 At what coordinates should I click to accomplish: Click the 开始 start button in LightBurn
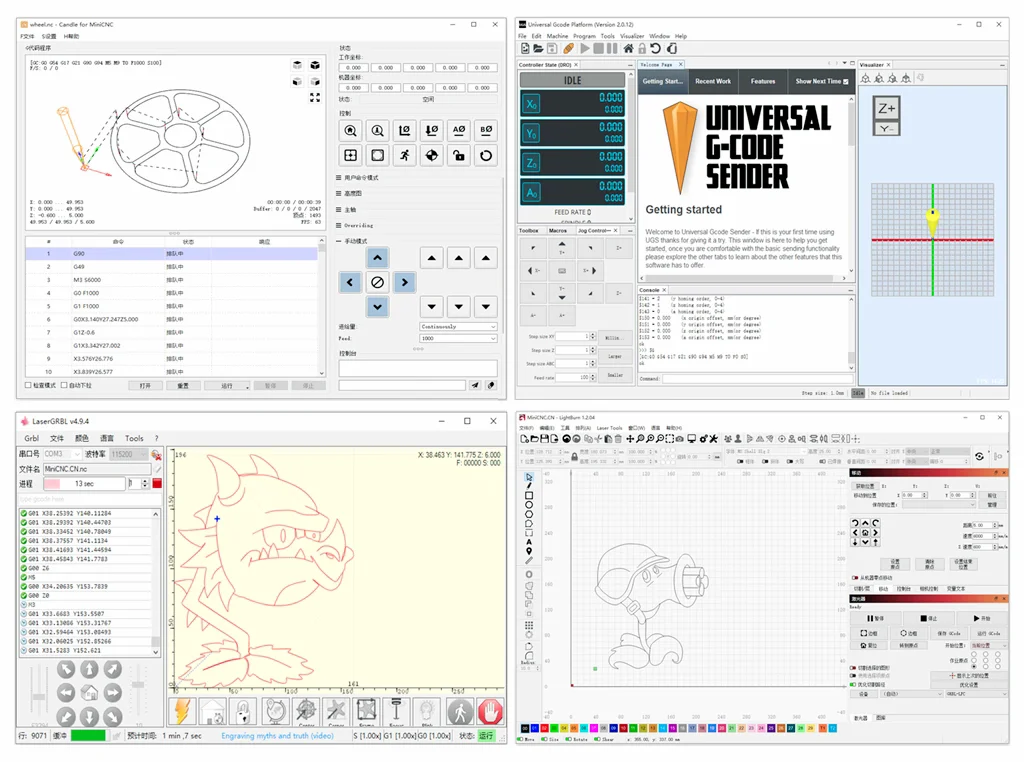pyautogui.click(x=982, y=618)
